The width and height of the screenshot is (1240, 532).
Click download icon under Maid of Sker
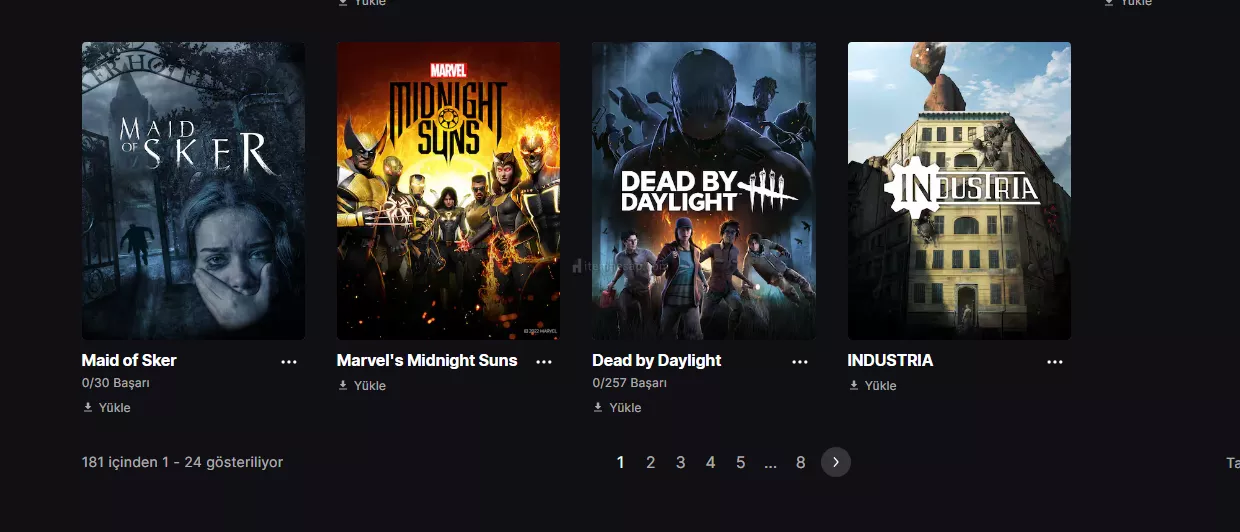(88, 408)
